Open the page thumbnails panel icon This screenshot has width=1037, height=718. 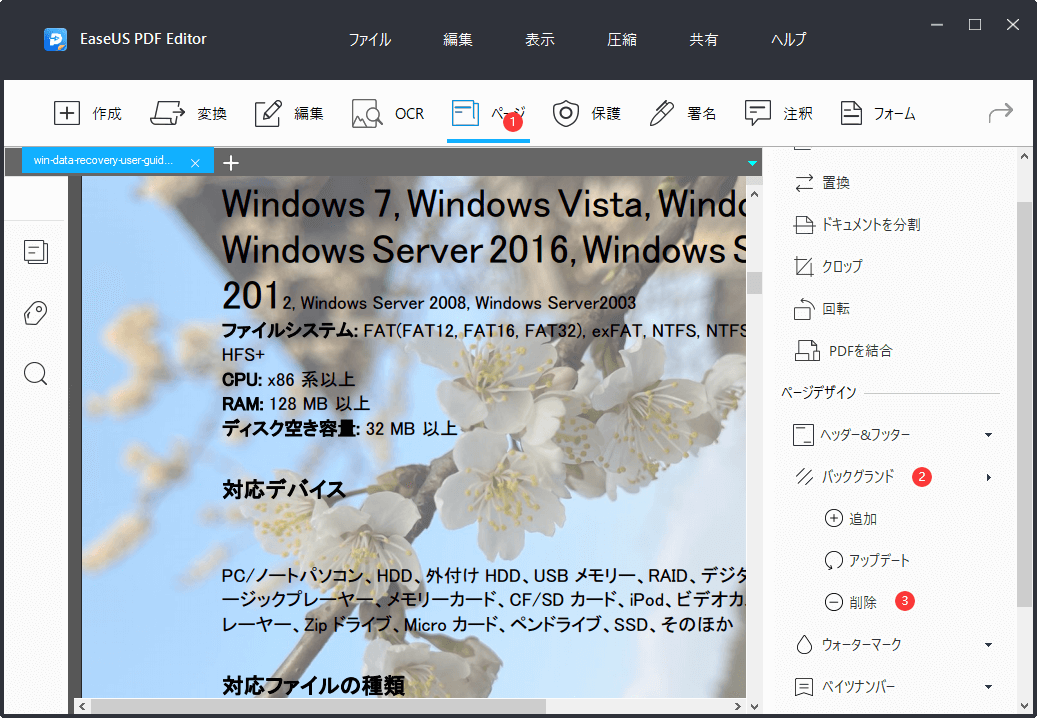point(36,252)
